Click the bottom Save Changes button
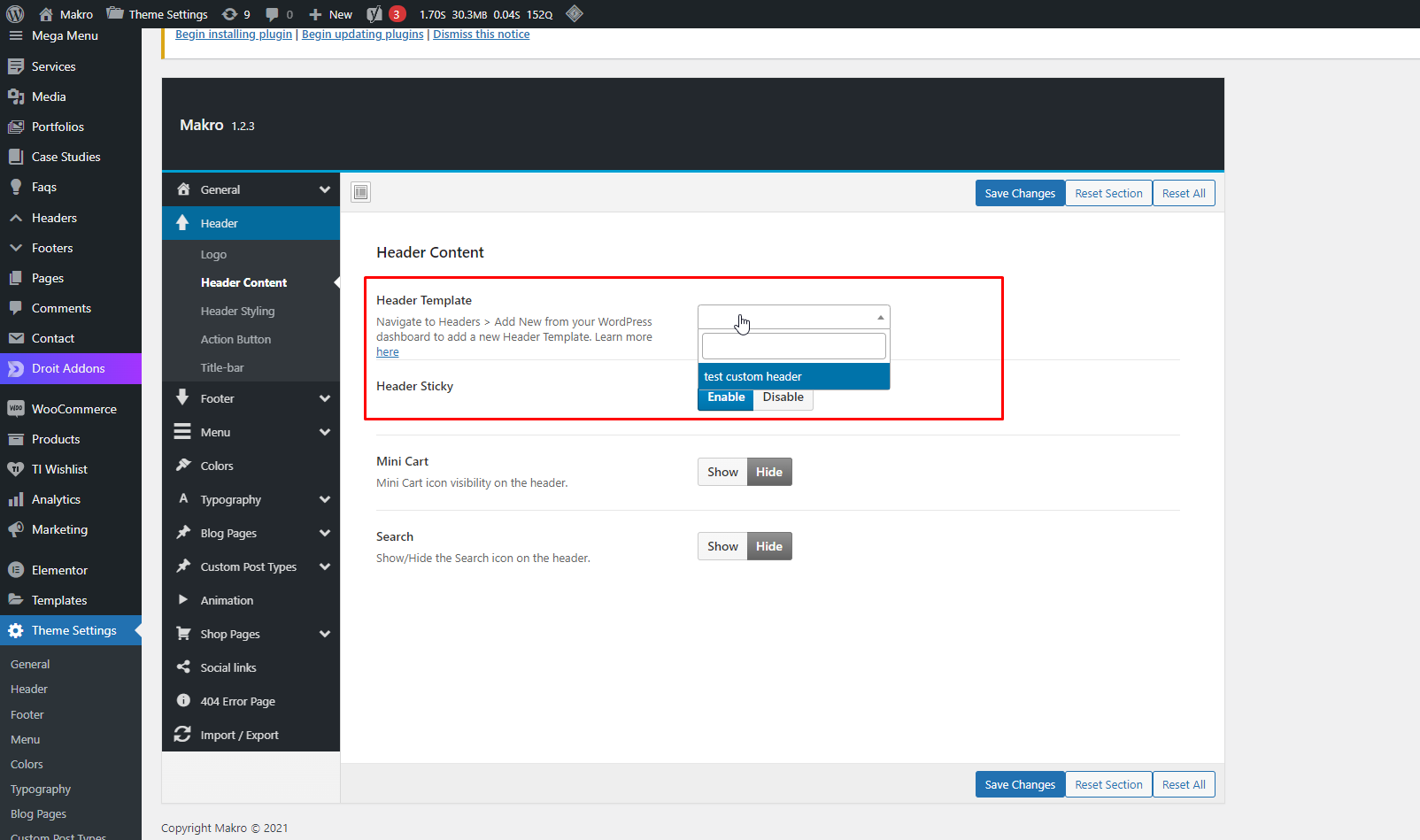 click(x=1020, y=784)
